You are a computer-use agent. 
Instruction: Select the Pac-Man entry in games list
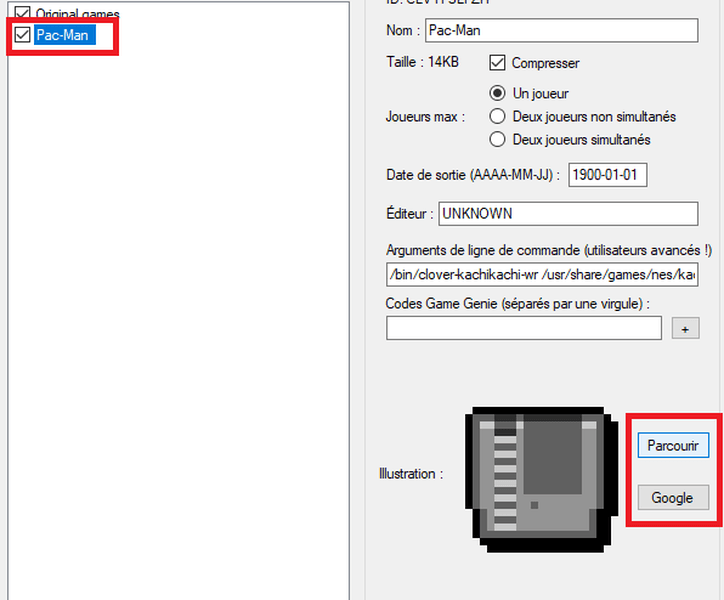pos(64,35)
